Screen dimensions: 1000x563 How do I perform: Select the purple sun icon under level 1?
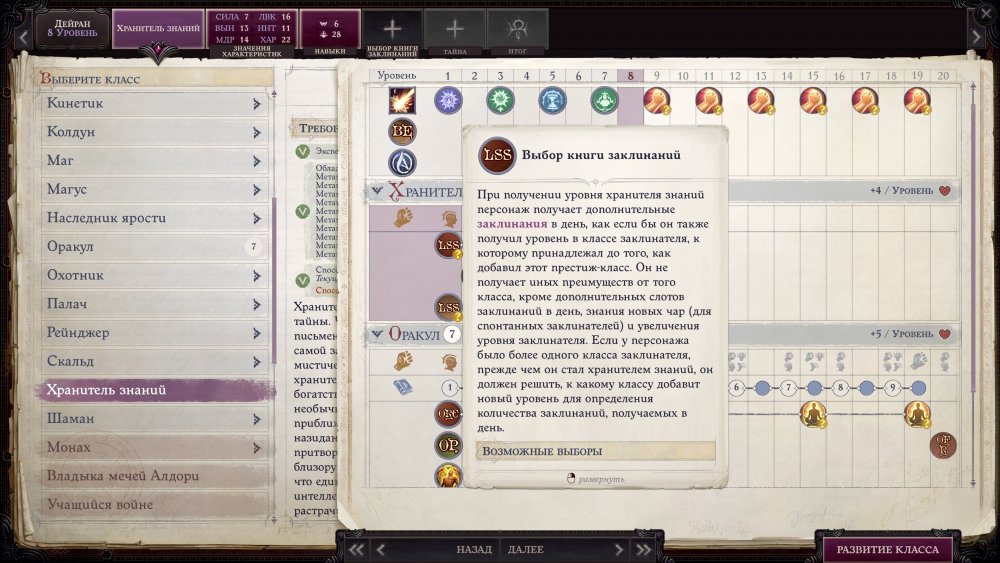coord(448,101)
